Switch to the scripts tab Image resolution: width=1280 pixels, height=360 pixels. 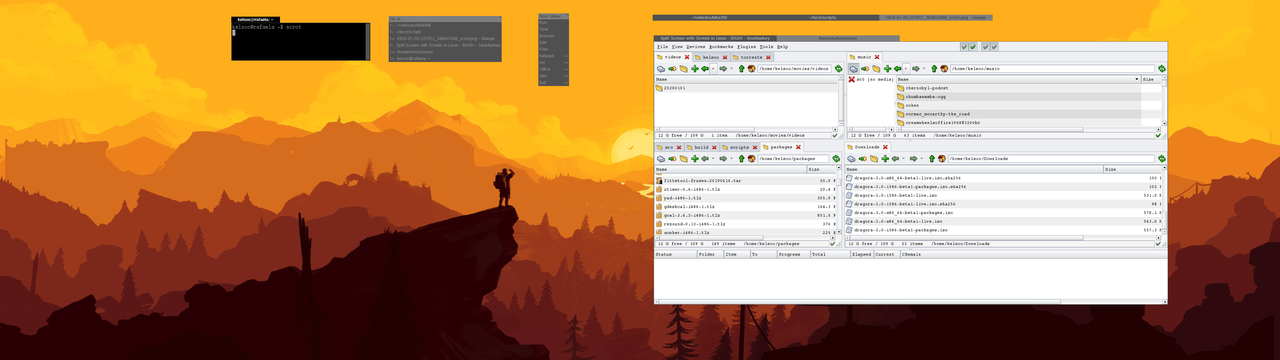tap(739, 147)
